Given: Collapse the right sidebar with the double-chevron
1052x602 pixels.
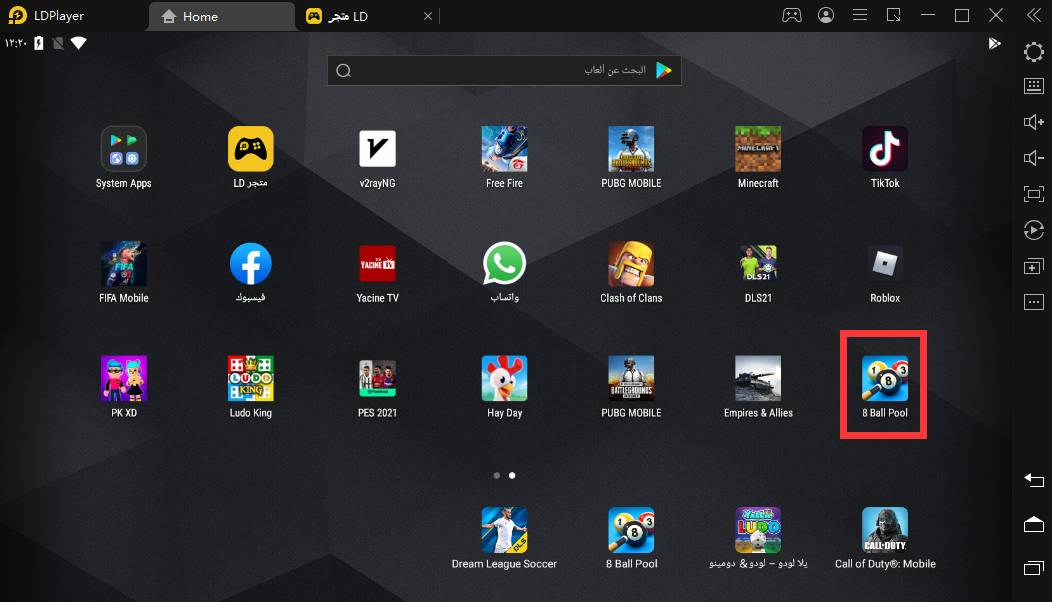Looking at the screenshot, I should pos(1034,15).
